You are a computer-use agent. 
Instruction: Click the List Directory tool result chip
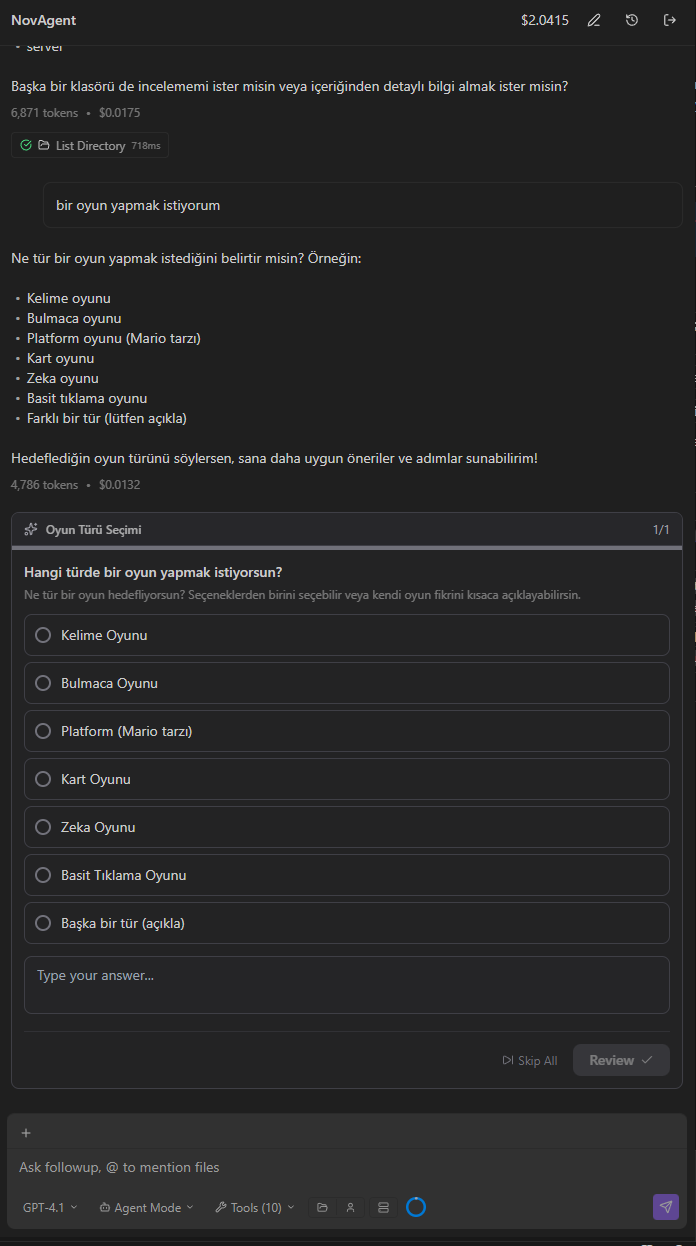(90, 146)
